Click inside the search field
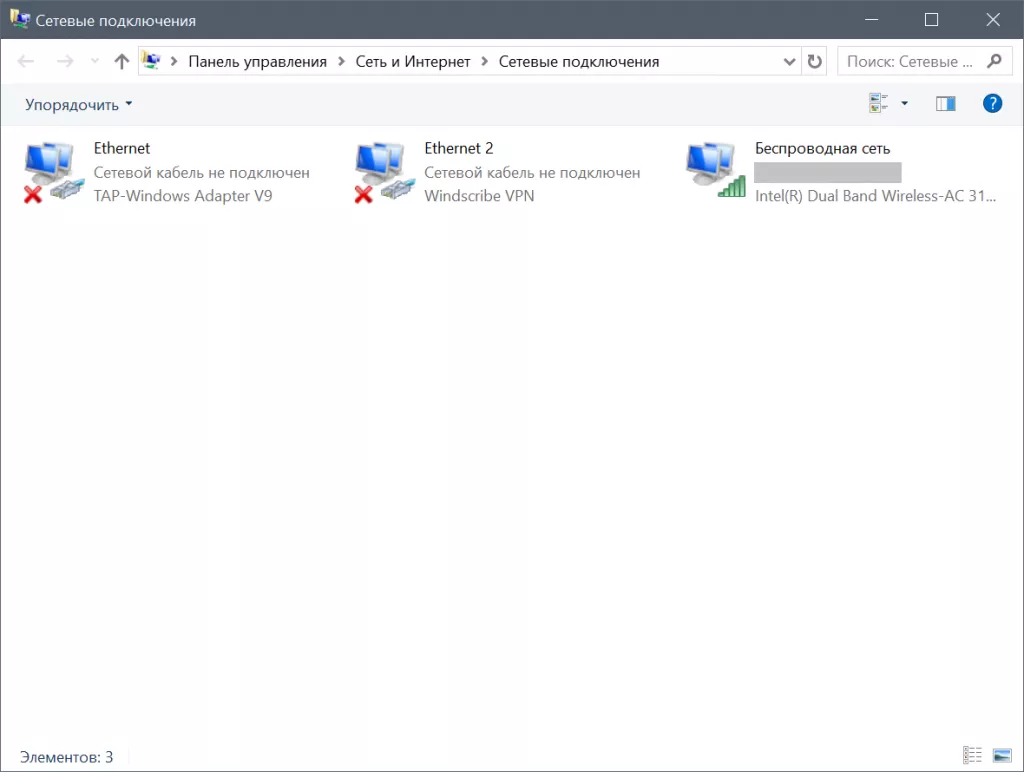This screenshot has height=772, width=1024. pos(915,61)
